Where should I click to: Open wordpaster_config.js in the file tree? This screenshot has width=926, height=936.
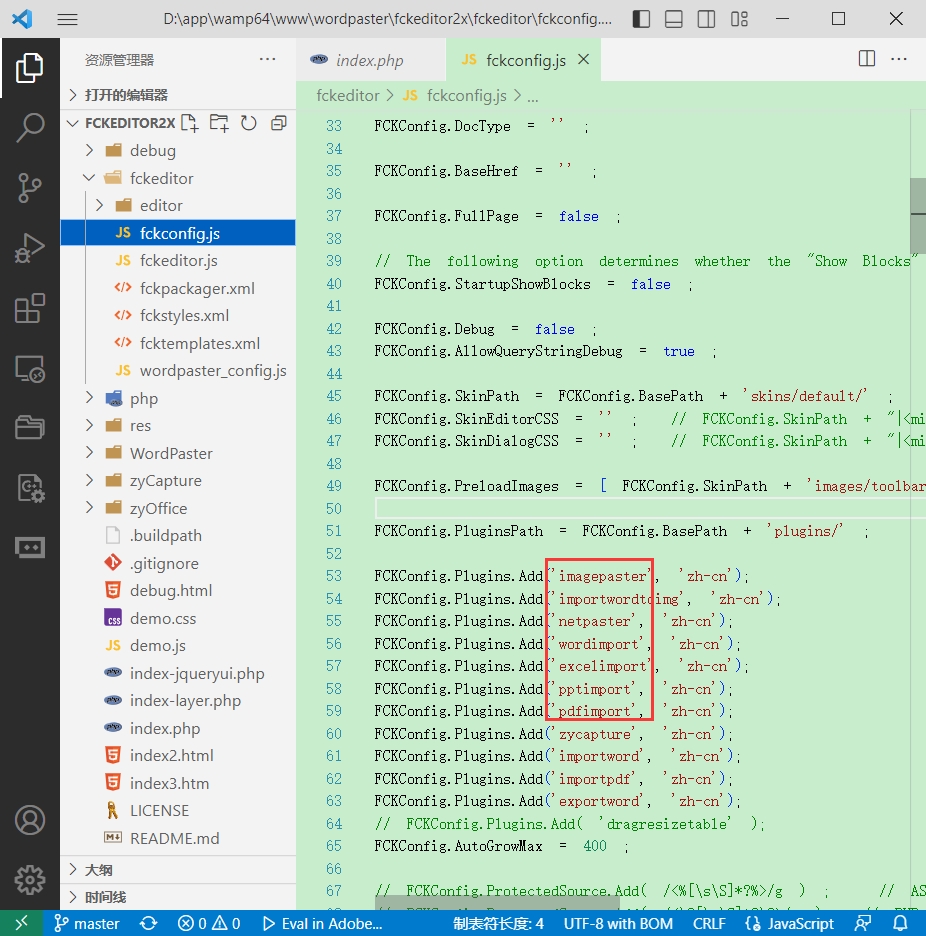[x=212, y=371]
